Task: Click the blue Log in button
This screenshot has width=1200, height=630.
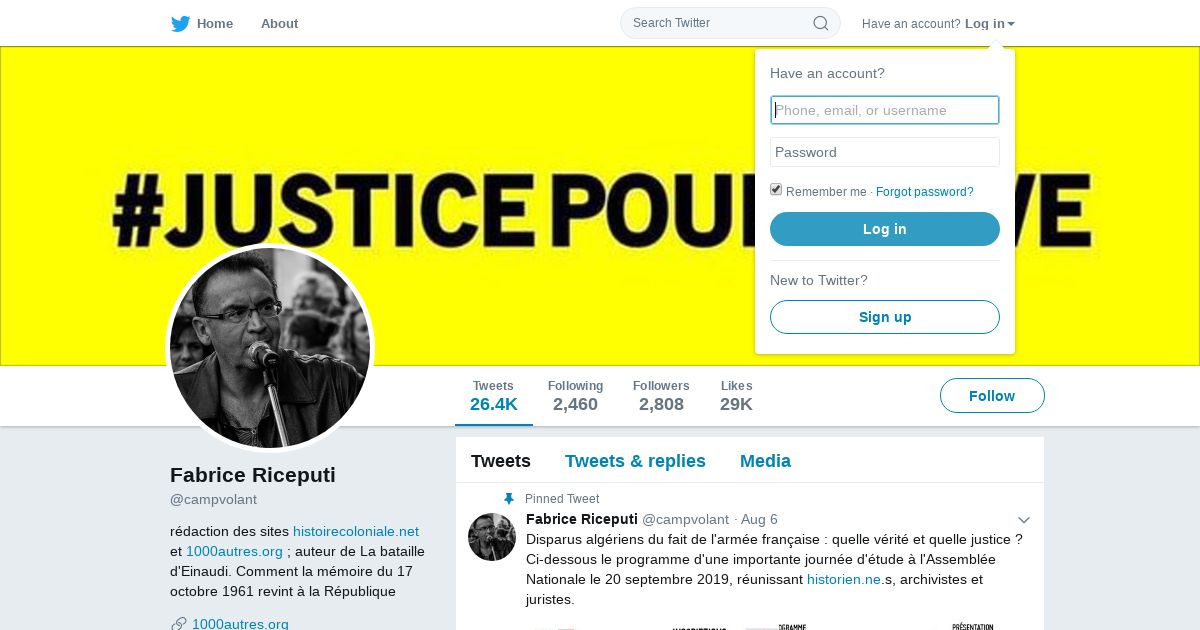Action: coord(885,229)
